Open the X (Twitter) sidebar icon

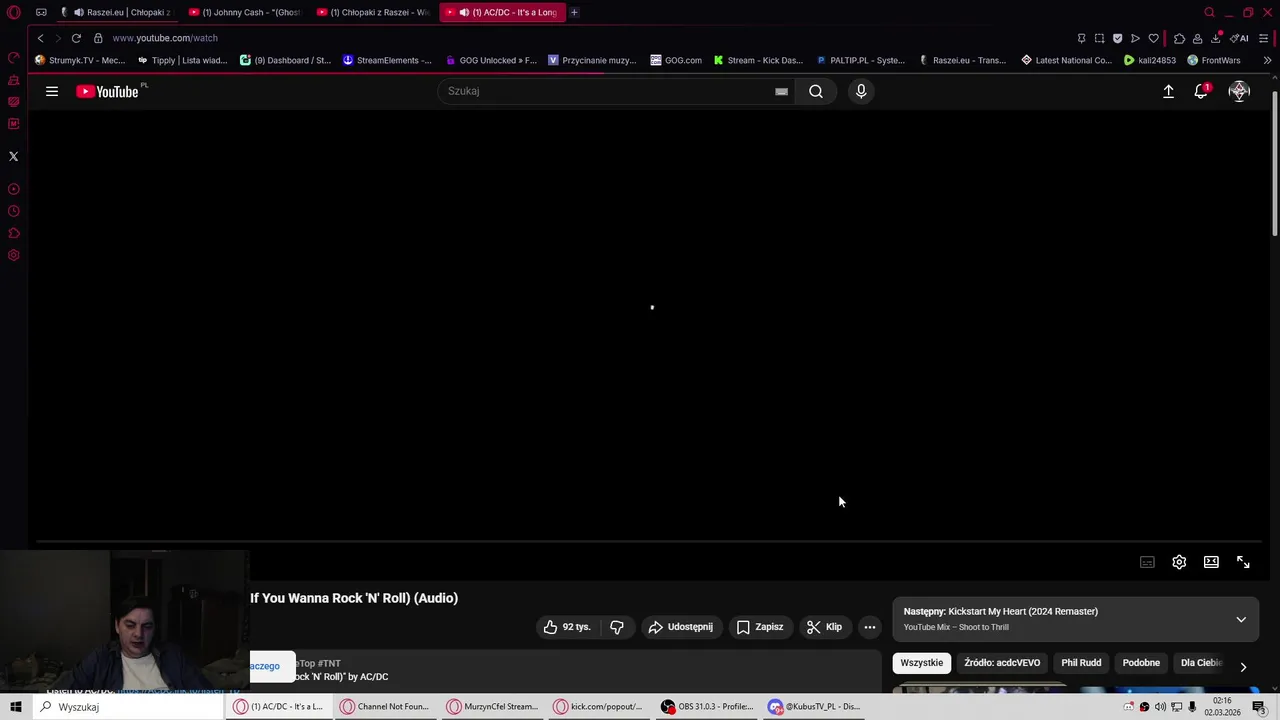pos(14,156)
